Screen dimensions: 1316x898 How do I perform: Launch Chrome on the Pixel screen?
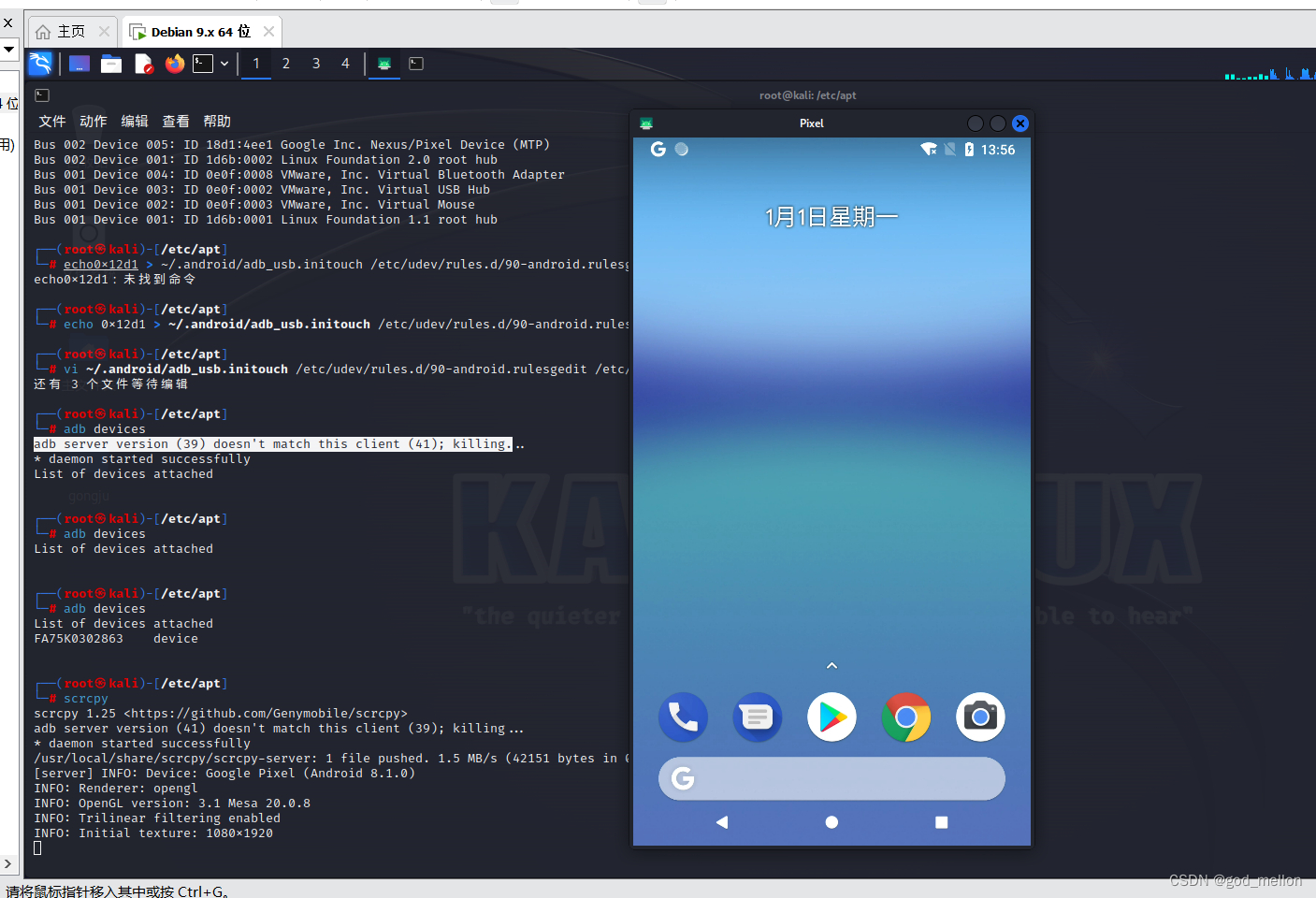click(x=905, y=717)
